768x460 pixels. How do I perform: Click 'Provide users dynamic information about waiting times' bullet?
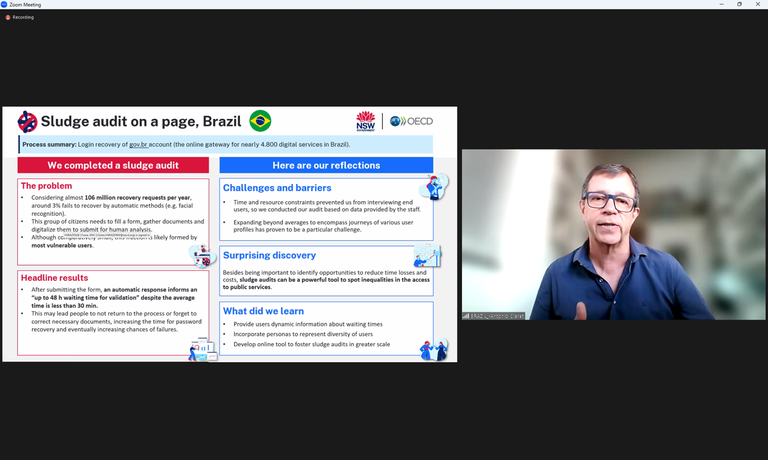(308, 324)
